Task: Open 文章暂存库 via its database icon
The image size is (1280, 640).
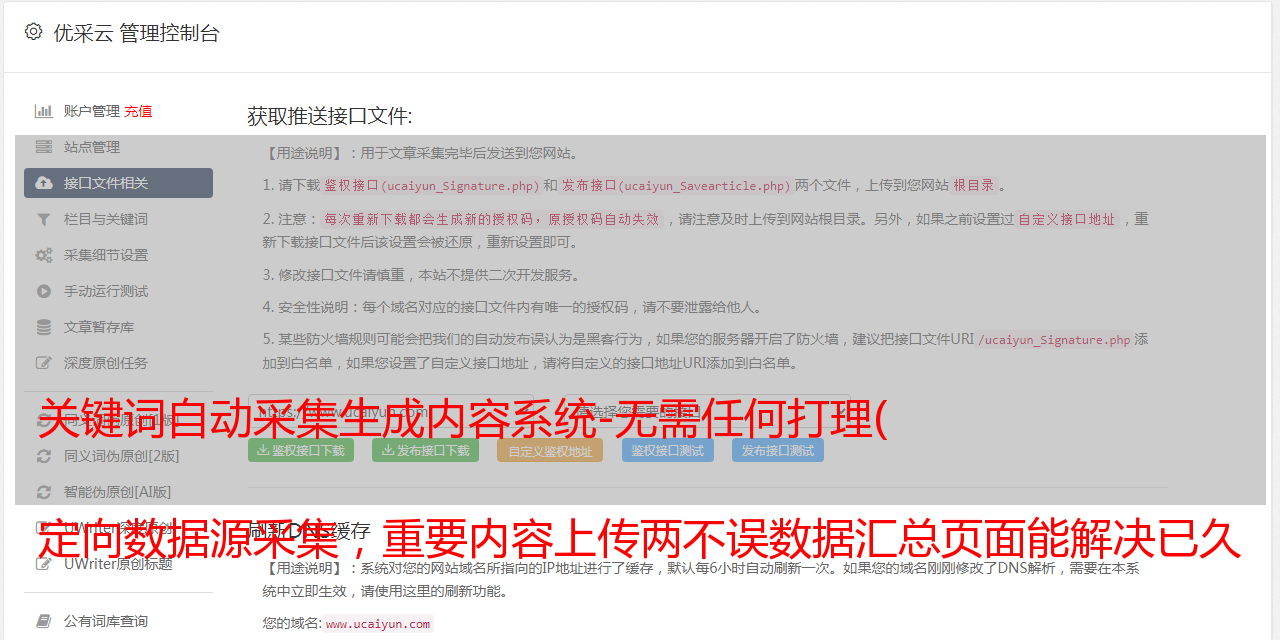Action: coord(44,327)
